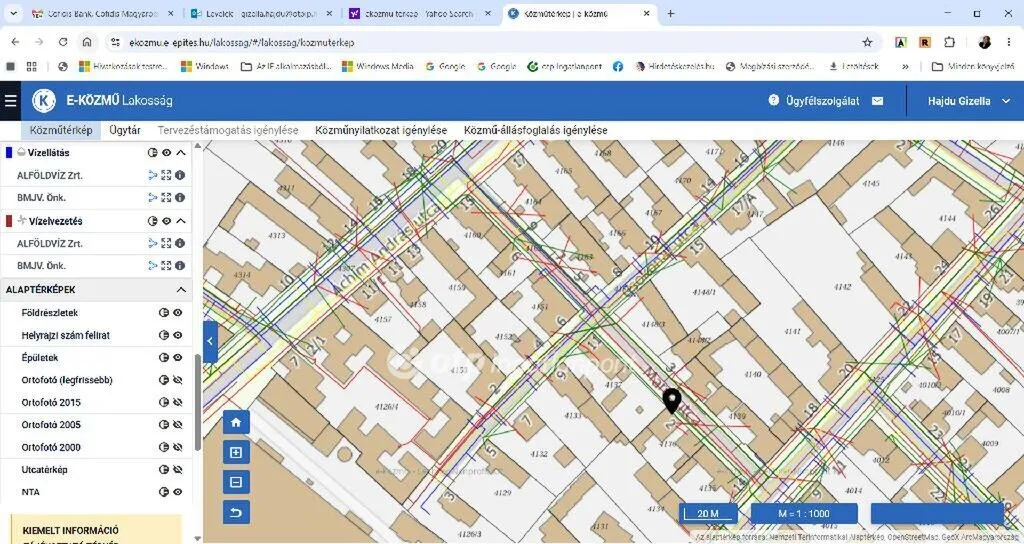Adjust opacity of Vízellátás layer group
The image size is (1024, 544).
(x=153, y=152)
